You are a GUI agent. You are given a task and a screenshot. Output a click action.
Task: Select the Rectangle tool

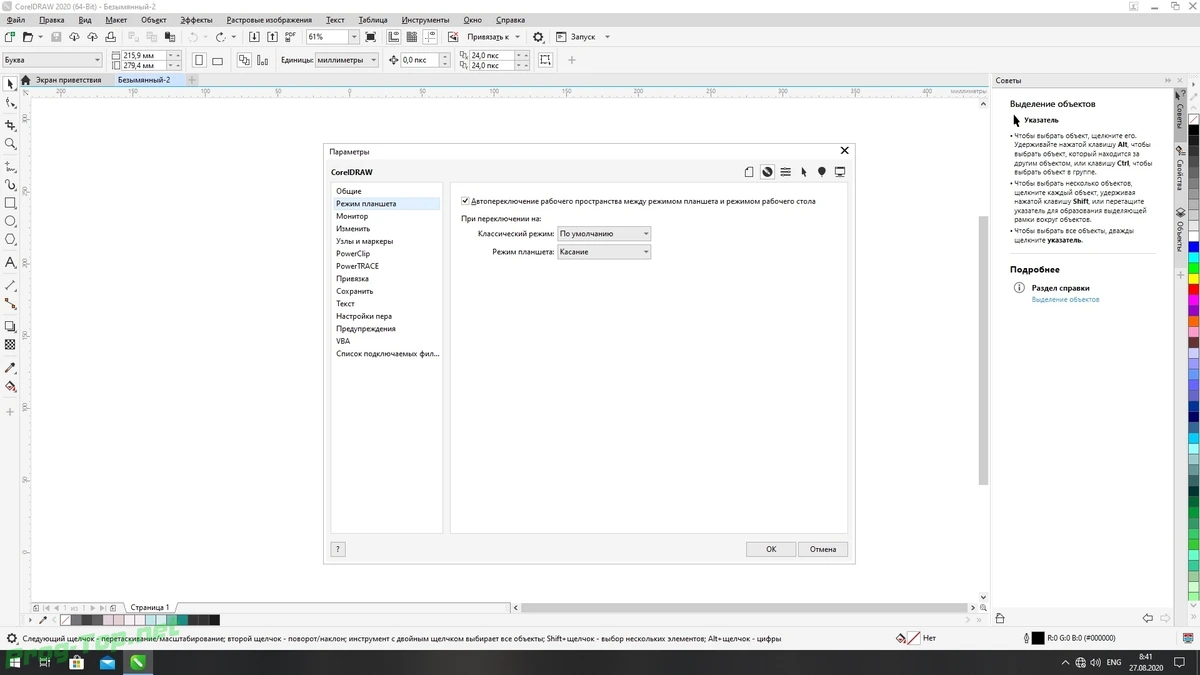coord(10,203)
